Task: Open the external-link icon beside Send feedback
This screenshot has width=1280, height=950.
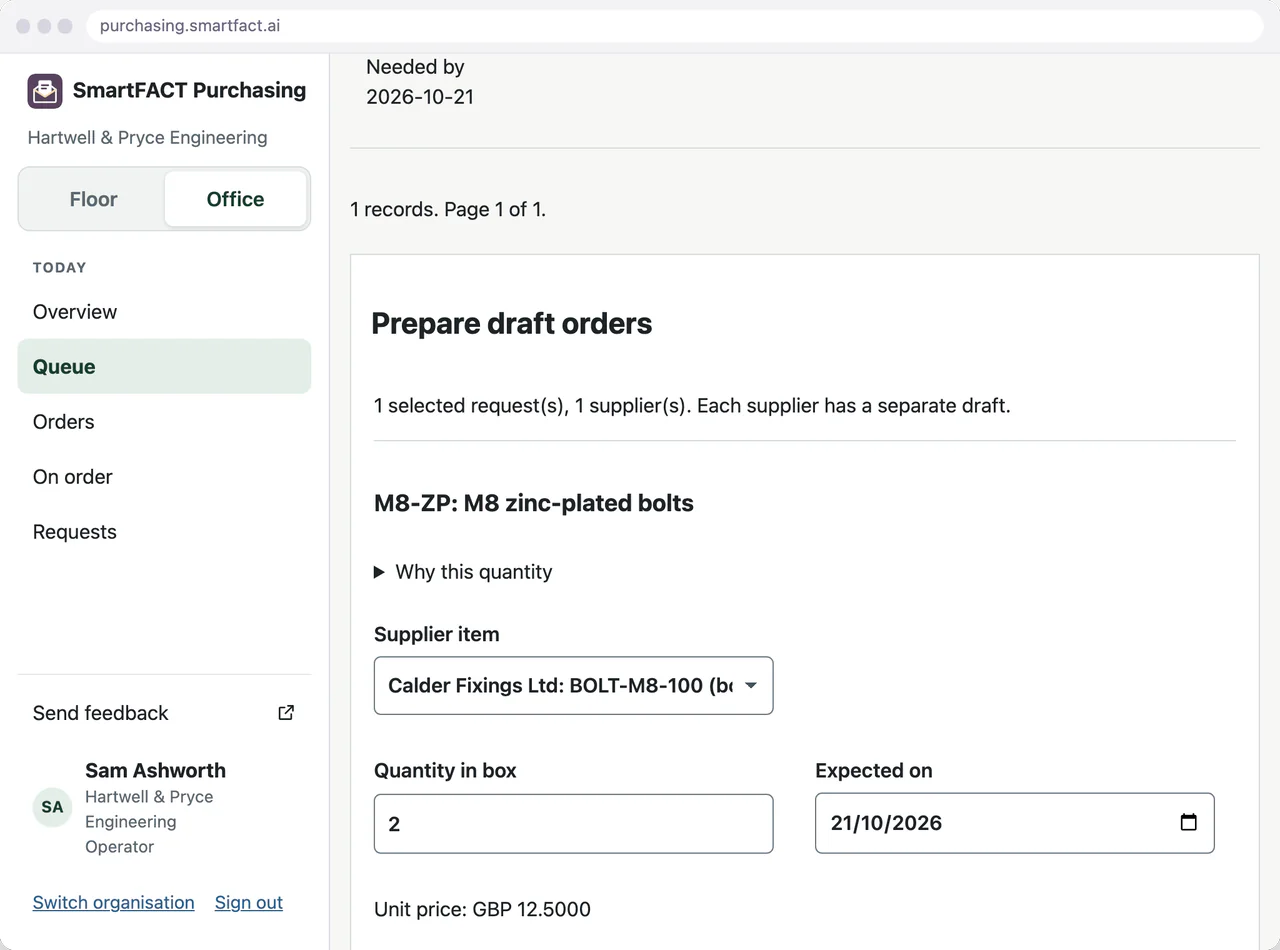Action: 286,713
